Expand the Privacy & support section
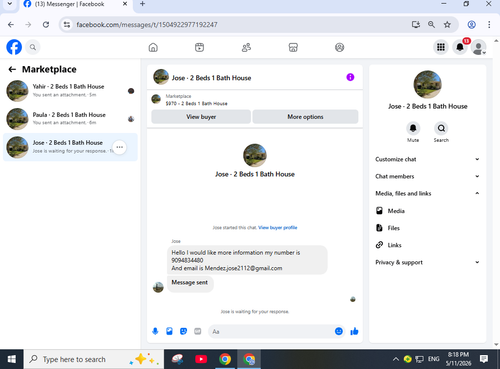Viewport: 500px width, 369px height. 427,262
